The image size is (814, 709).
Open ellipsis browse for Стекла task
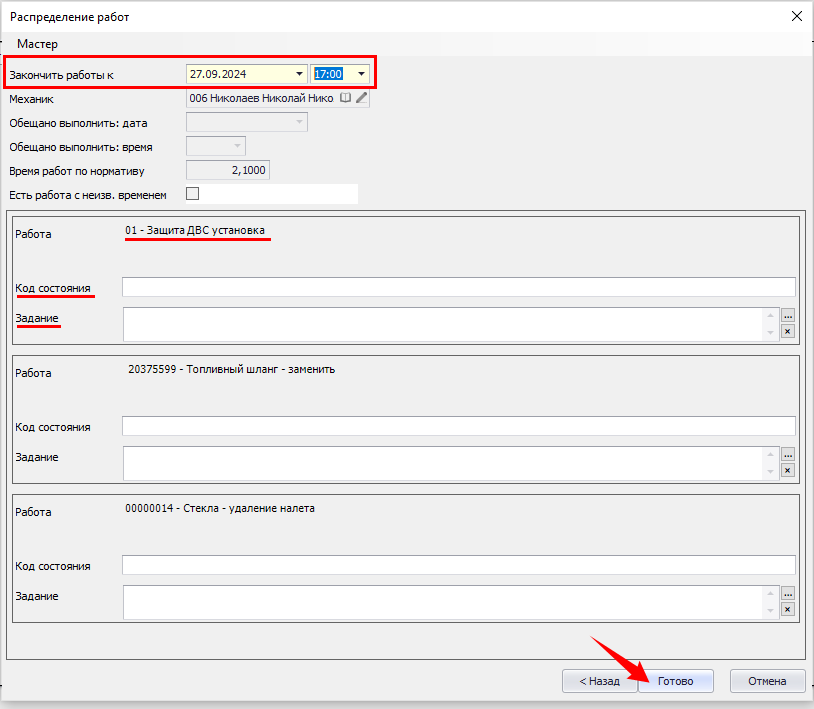787,593
